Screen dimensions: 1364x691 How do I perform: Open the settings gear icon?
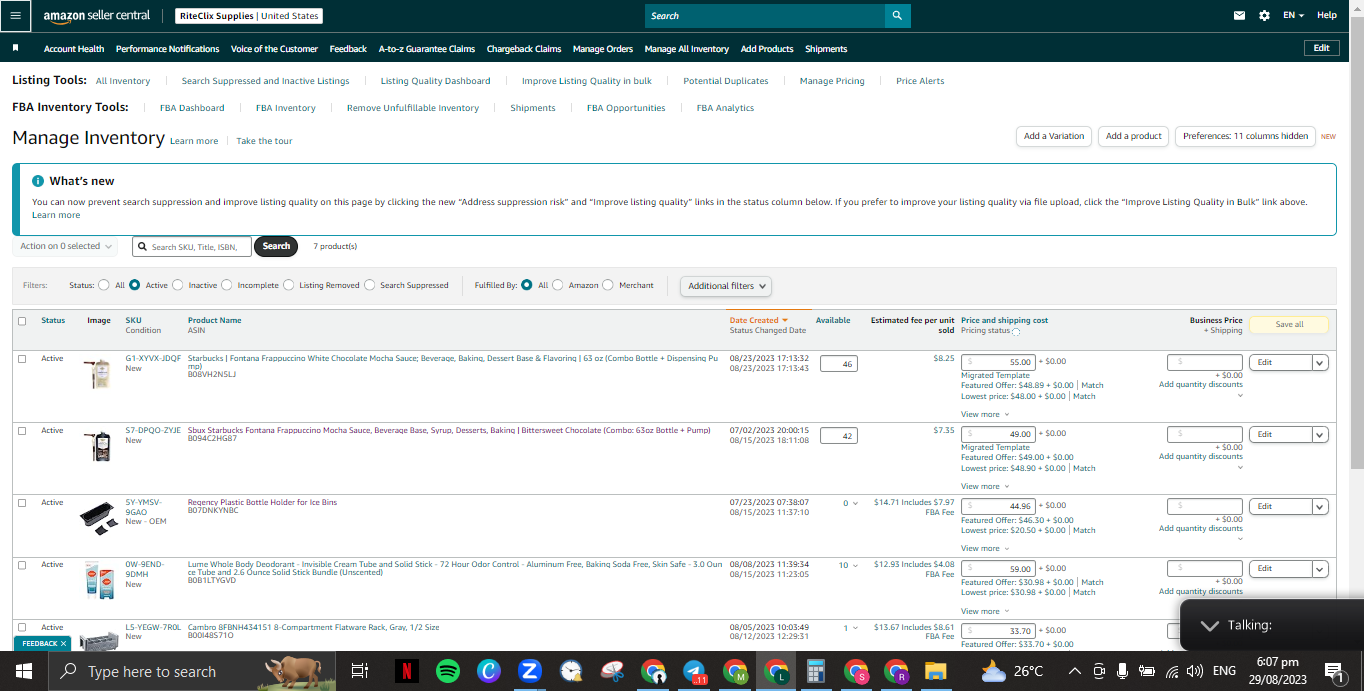(x=1264, y=16)
